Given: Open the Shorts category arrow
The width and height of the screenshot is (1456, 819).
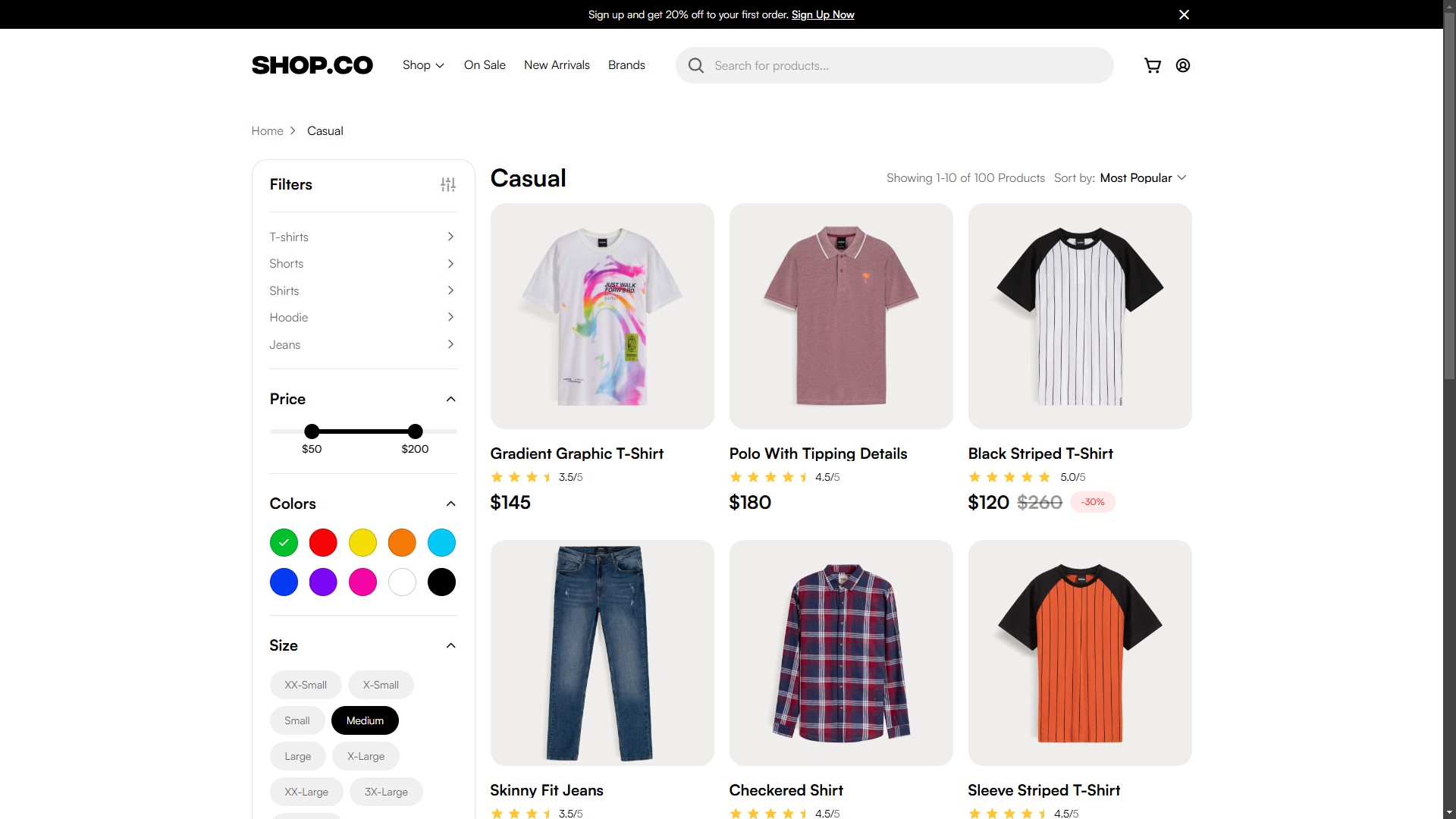Looking at the screenshot, I should click(x=450, y=264).
